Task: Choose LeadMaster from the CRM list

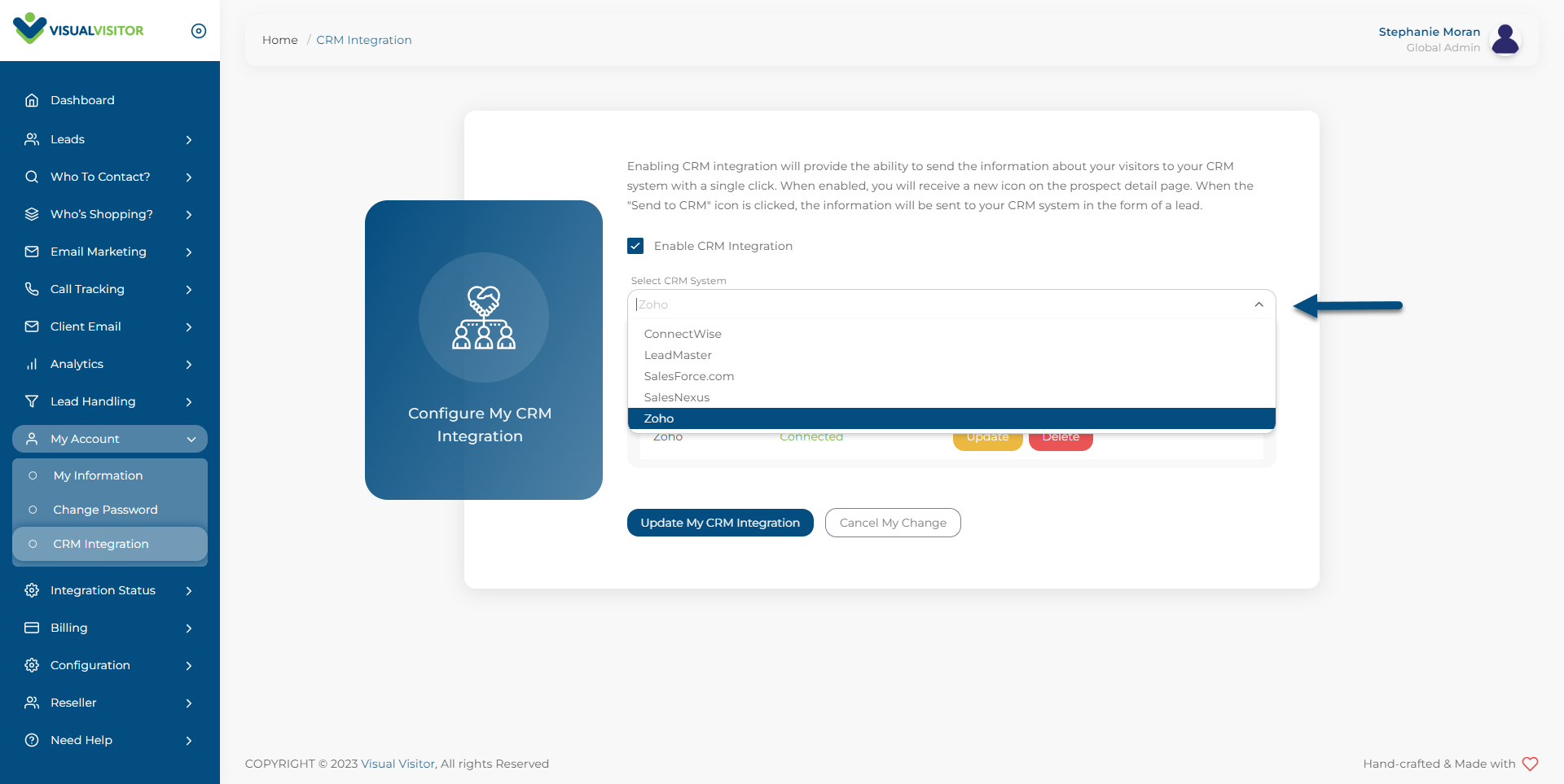Action: point(951,355)
